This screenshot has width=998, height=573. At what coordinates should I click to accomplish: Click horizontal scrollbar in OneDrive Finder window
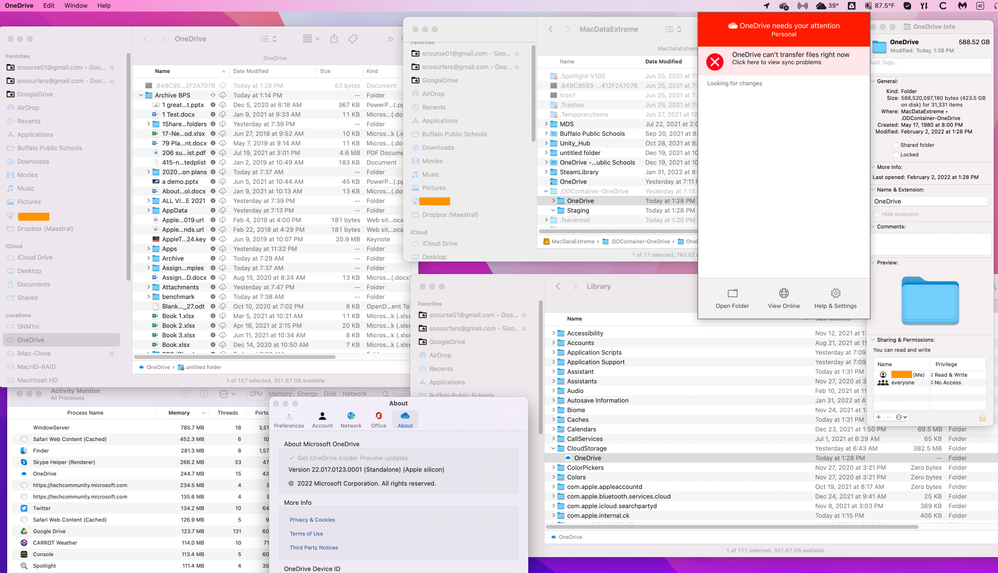[234, 357]
